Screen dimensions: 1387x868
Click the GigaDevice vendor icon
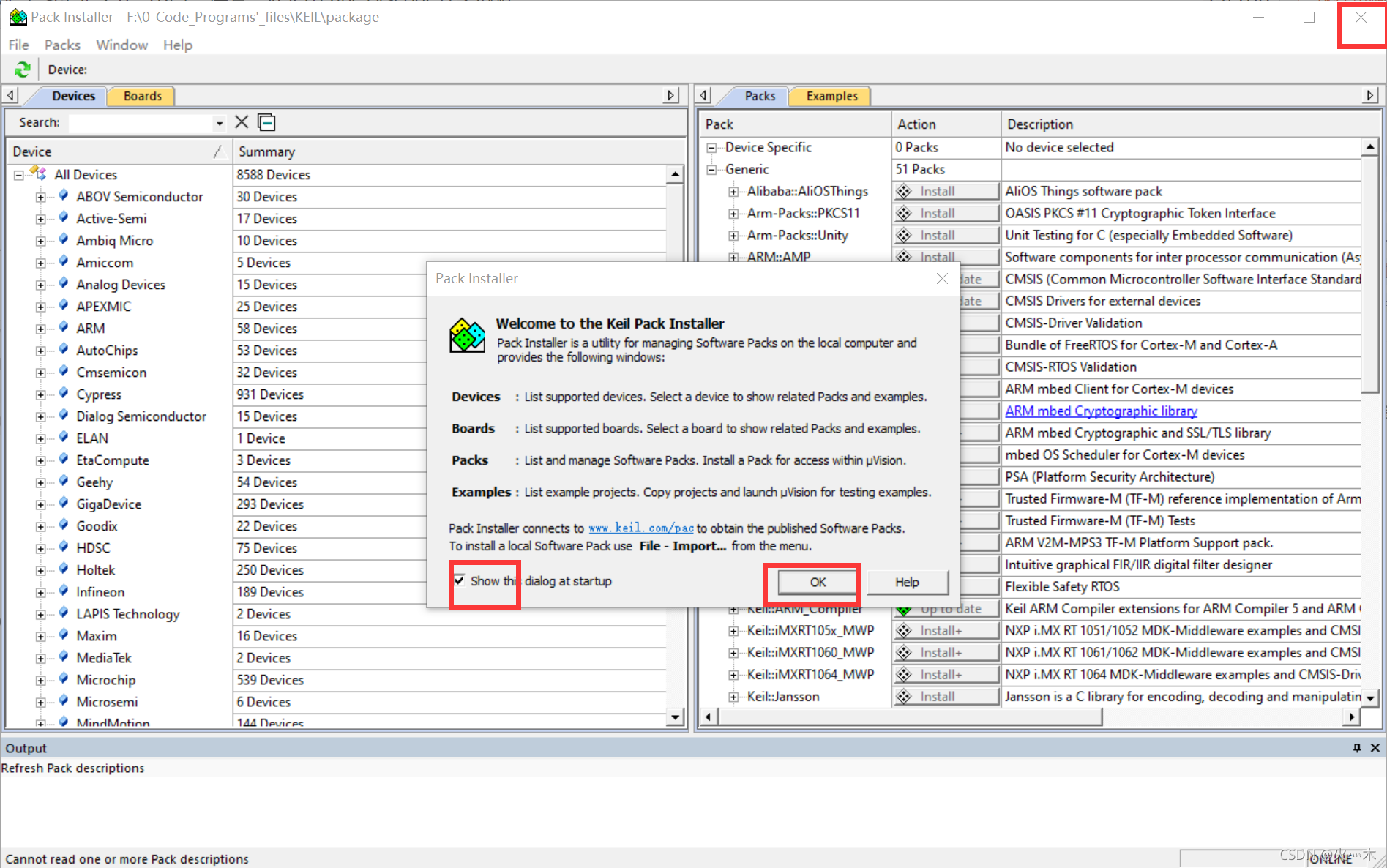click(x=64, y=503)
